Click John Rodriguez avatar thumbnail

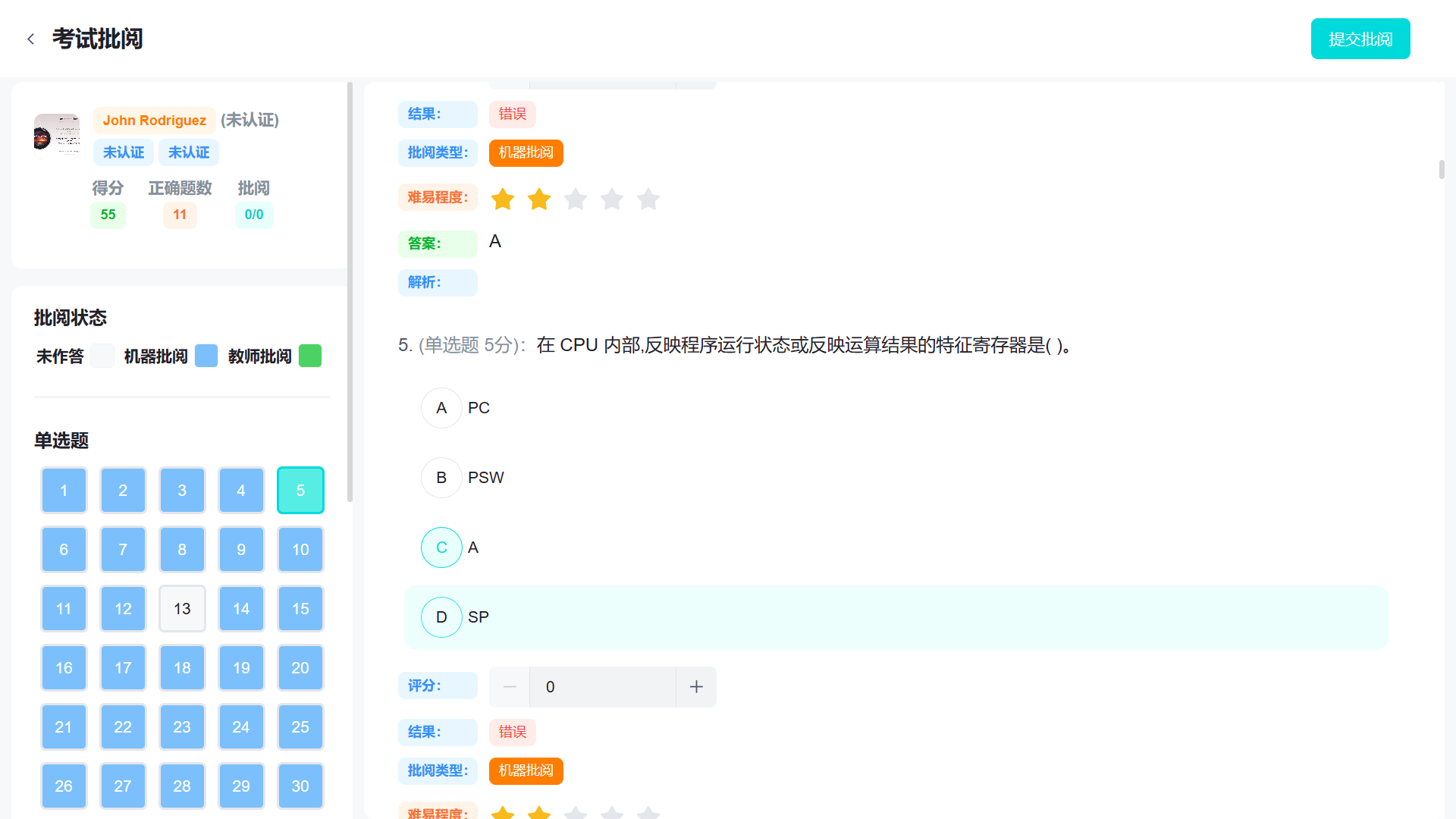click(57, 134)
